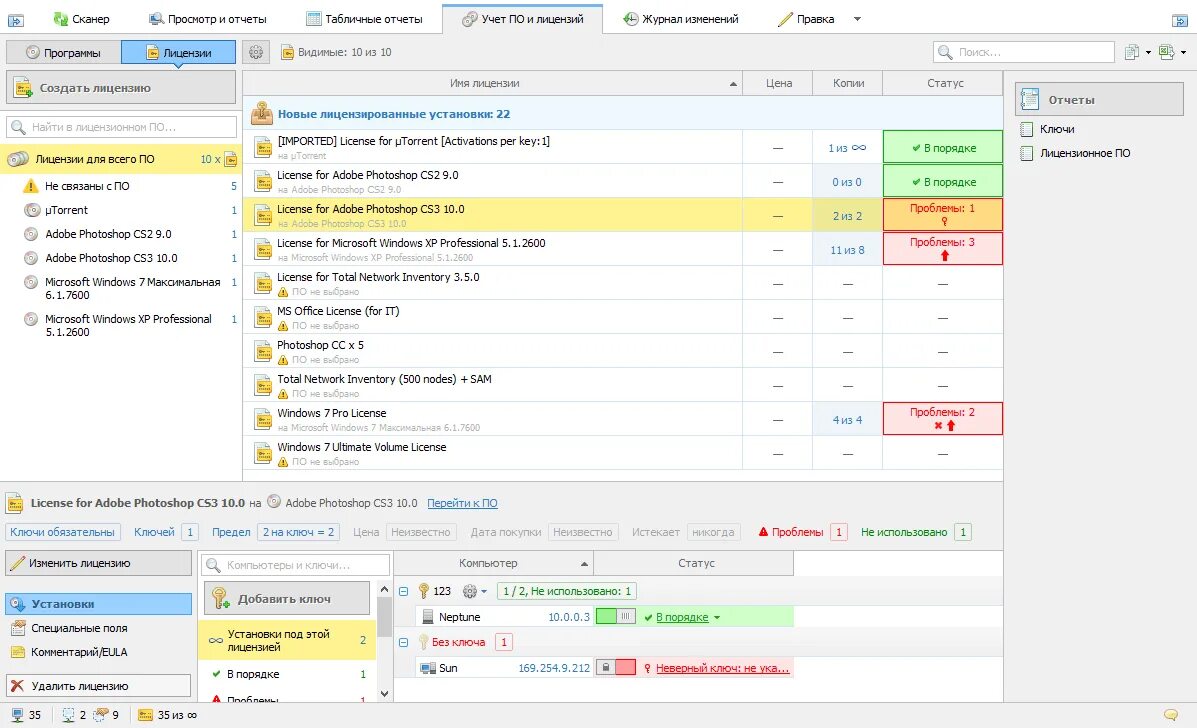This screenshot has width=1197, height=728.
Task: Click icon of Windows XP Professional license row
Action: click(x=263, y=250)
